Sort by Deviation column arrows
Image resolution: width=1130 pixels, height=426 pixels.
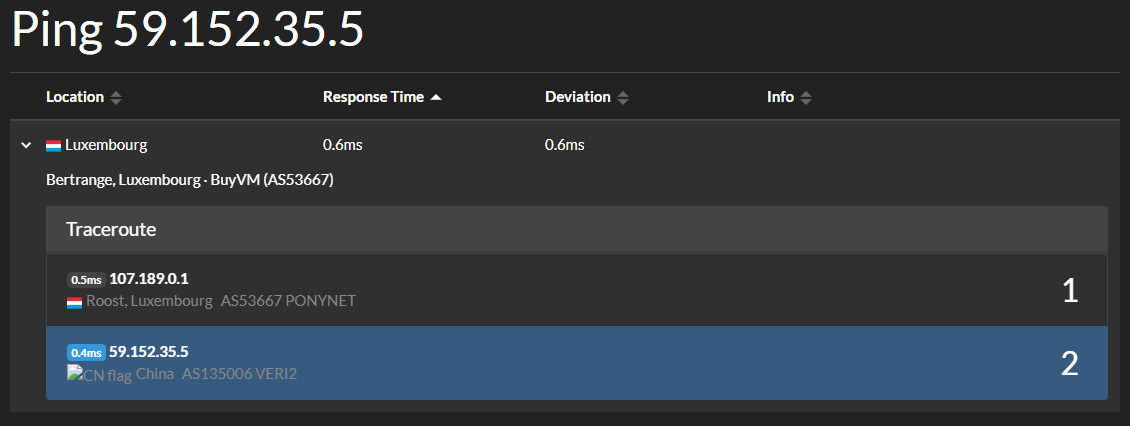623,97
